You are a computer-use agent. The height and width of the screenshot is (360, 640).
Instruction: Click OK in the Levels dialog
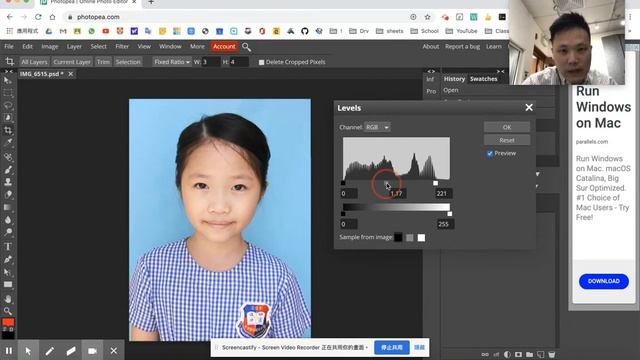pyautogui.click(x=507, y=127)
